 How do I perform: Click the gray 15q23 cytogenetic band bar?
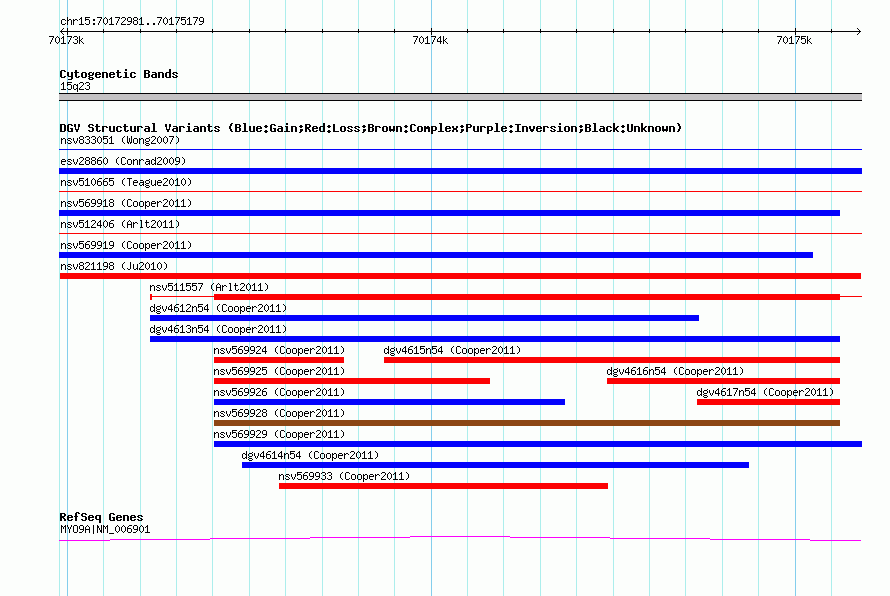click(x=460, y=97)
